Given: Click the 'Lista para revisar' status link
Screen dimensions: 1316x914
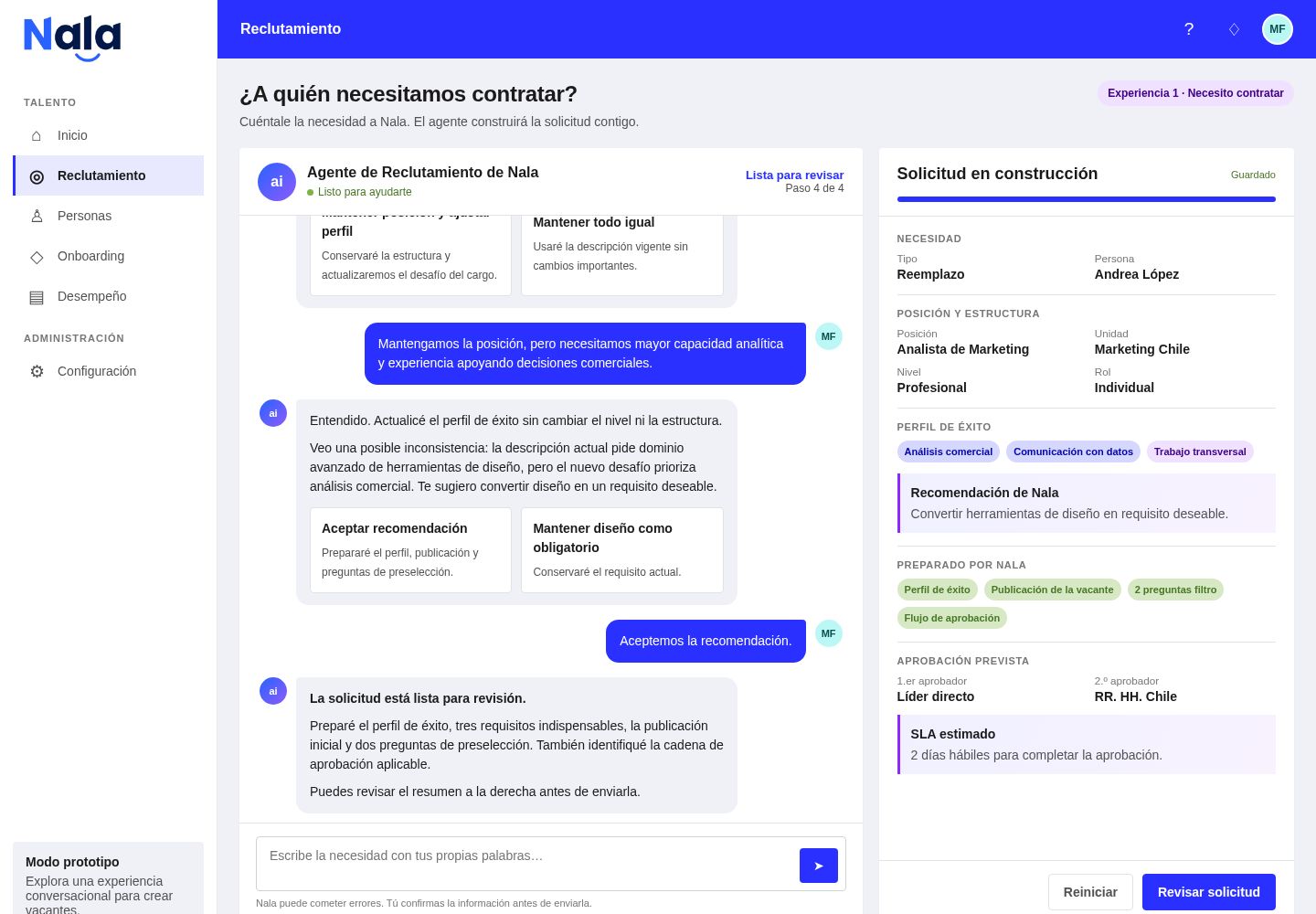Looking at the screenshot, I should [794, 175].
